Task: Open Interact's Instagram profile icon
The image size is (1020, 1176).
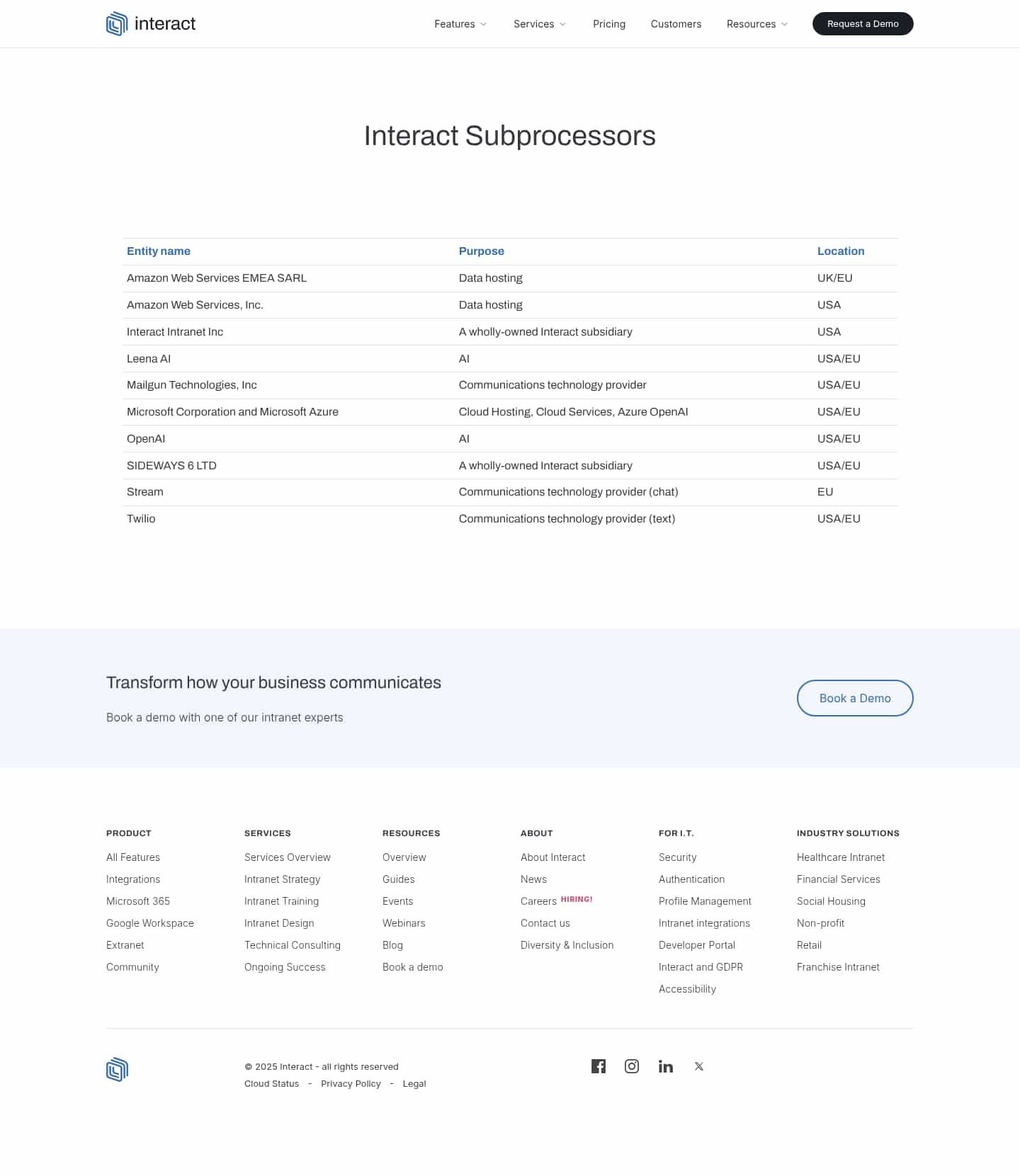Action: point(632,1066)
